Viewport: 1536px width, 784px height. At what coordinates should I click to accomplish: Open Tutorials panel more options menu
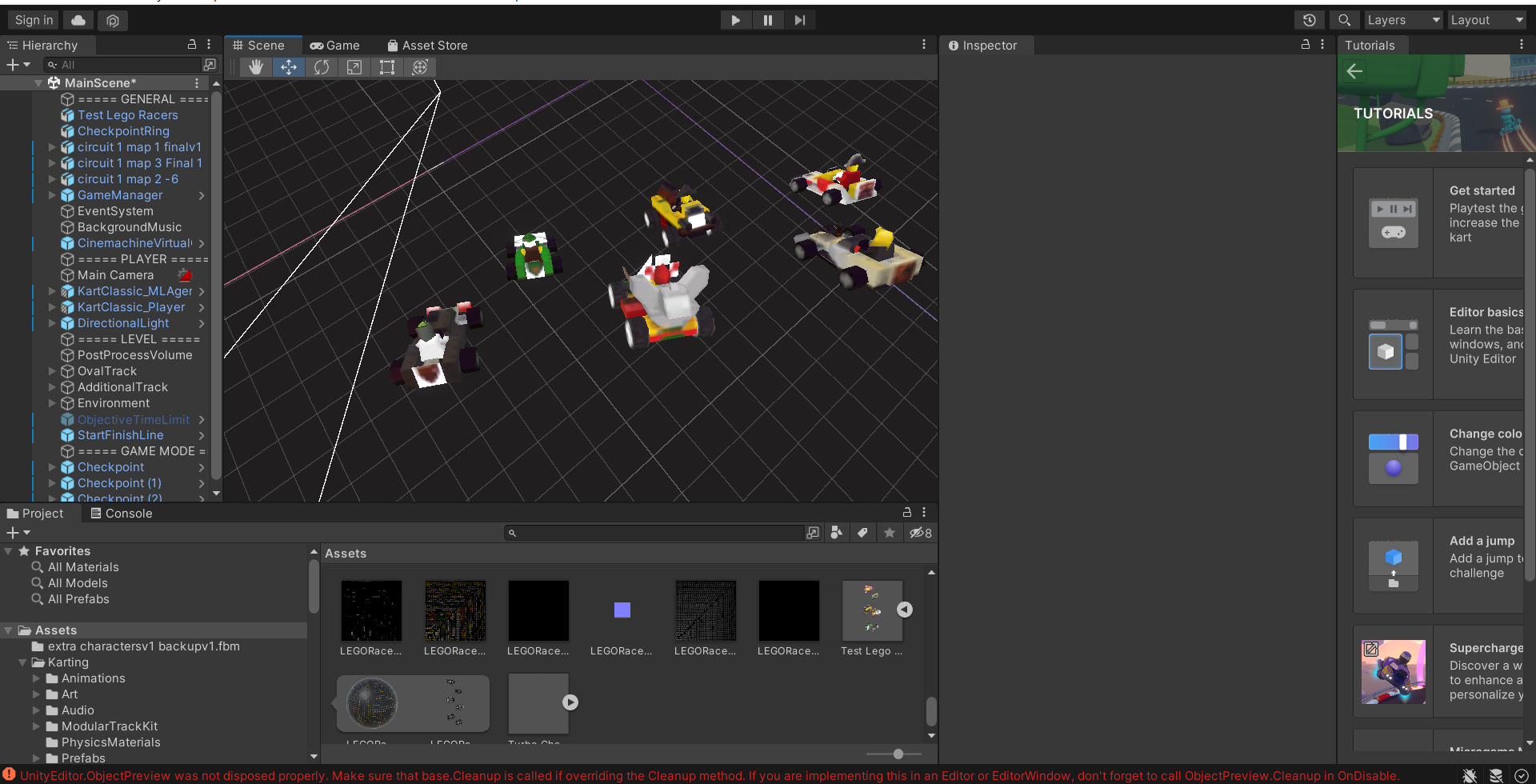[1522, 45]
